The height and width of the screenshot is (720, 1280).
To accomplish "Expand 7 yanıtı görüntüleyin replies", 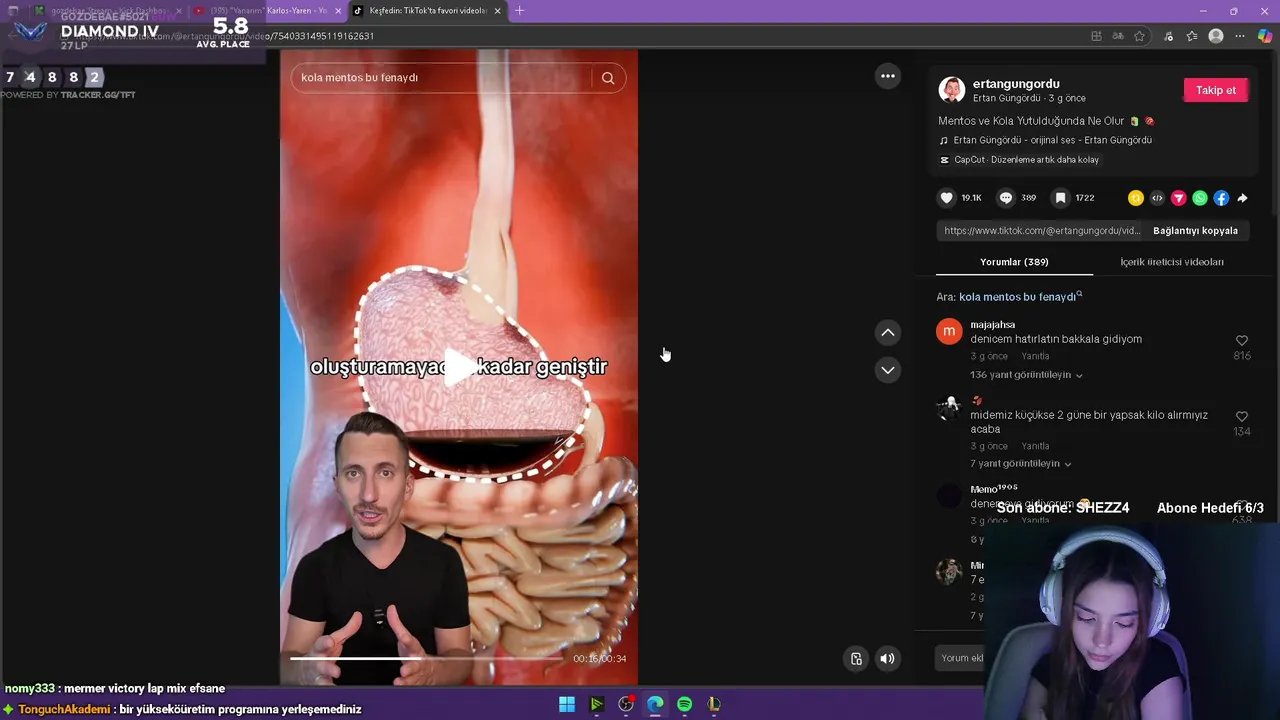I will click(1020, 464).
